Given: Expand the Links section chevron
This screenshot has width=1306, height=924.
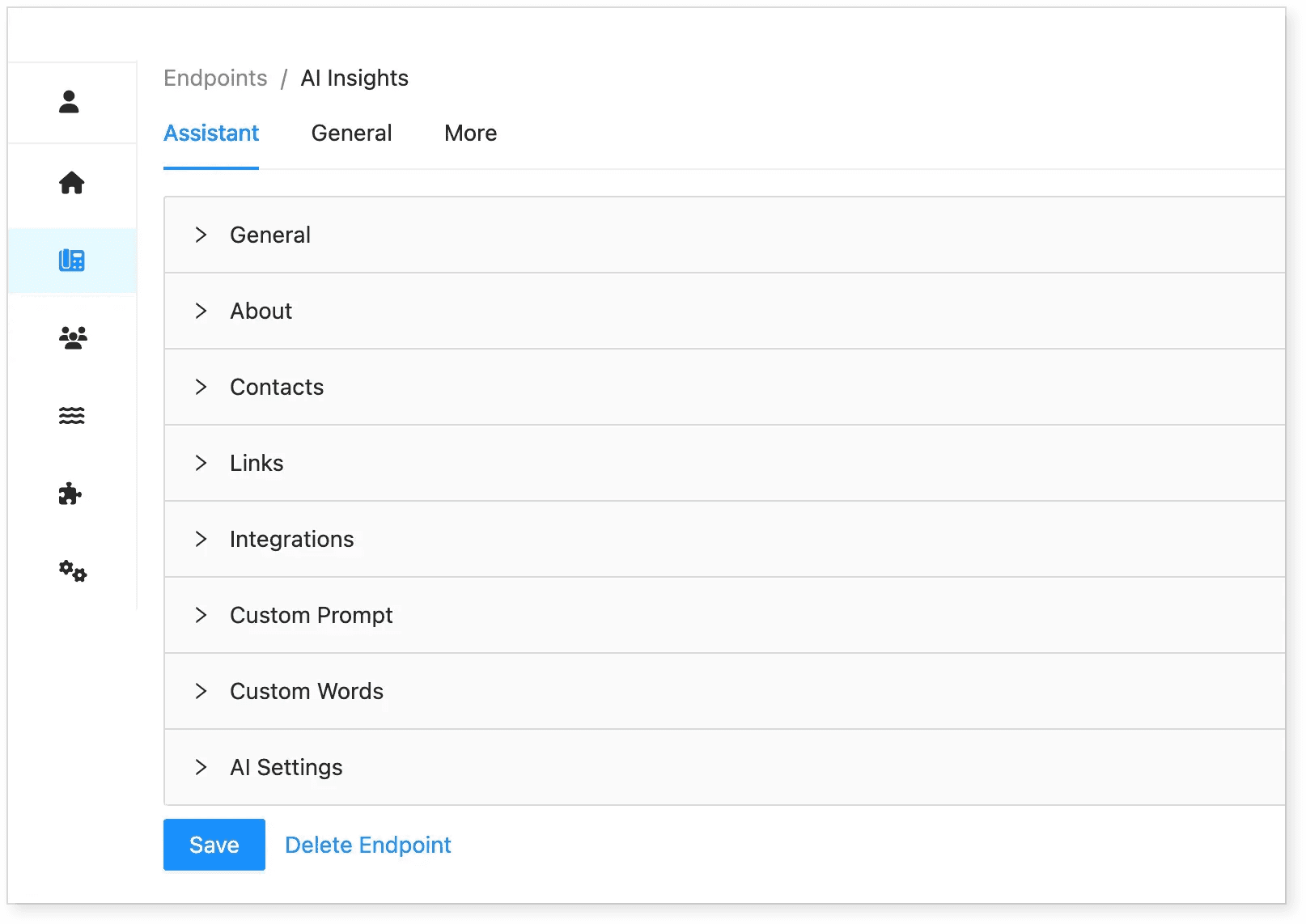Looking at the screenshot, I should tap(201, 463).
